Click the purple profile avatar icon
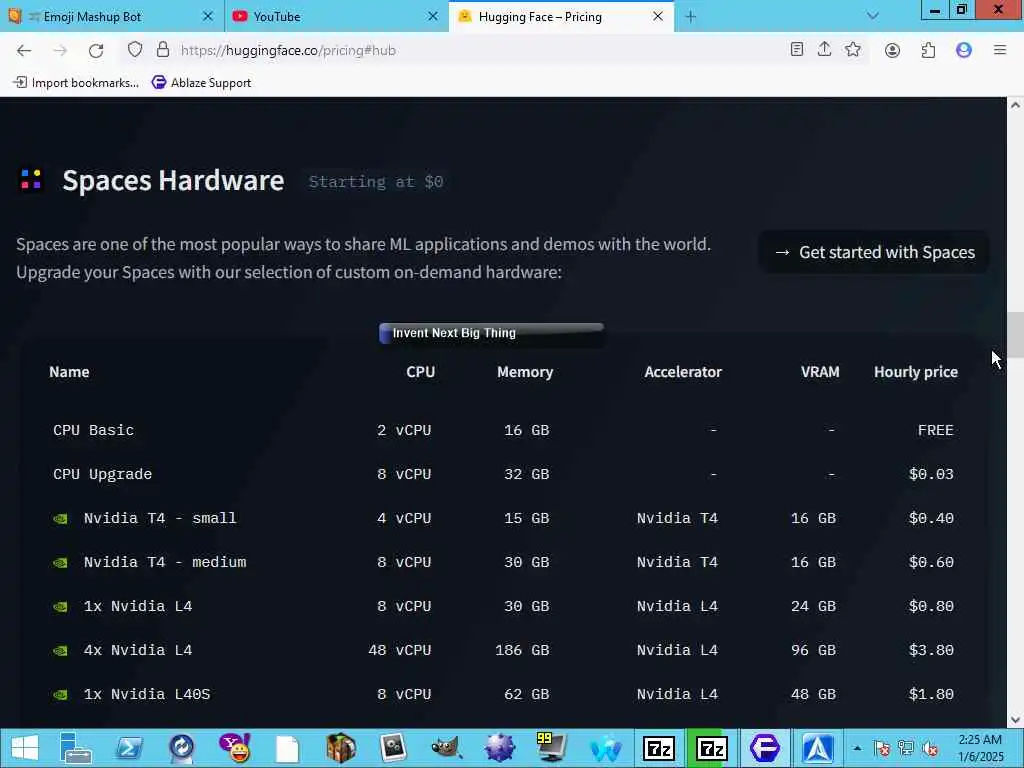 964,50
